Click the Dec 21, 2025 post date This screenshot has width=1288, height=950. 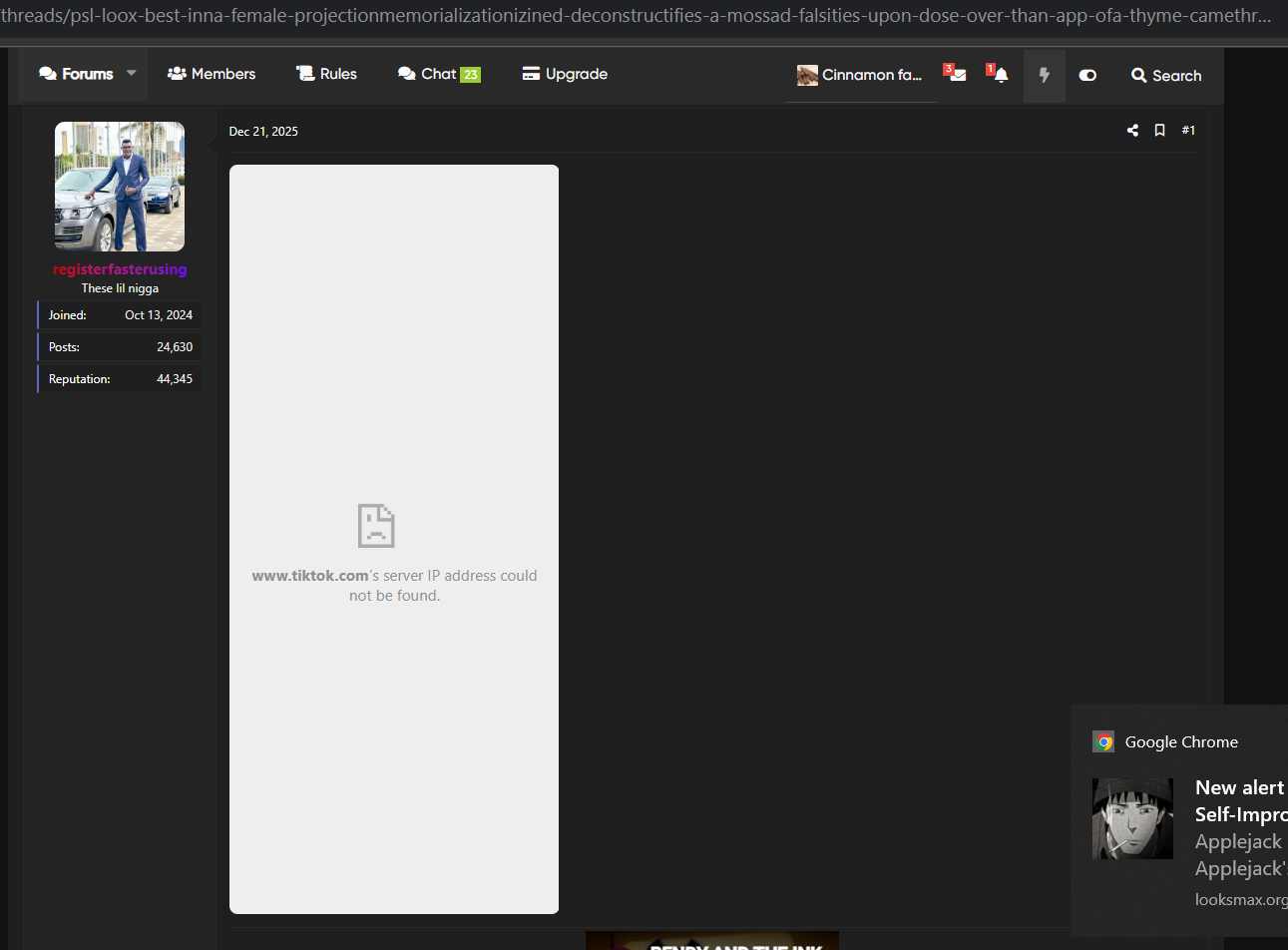tap(263, 131)
